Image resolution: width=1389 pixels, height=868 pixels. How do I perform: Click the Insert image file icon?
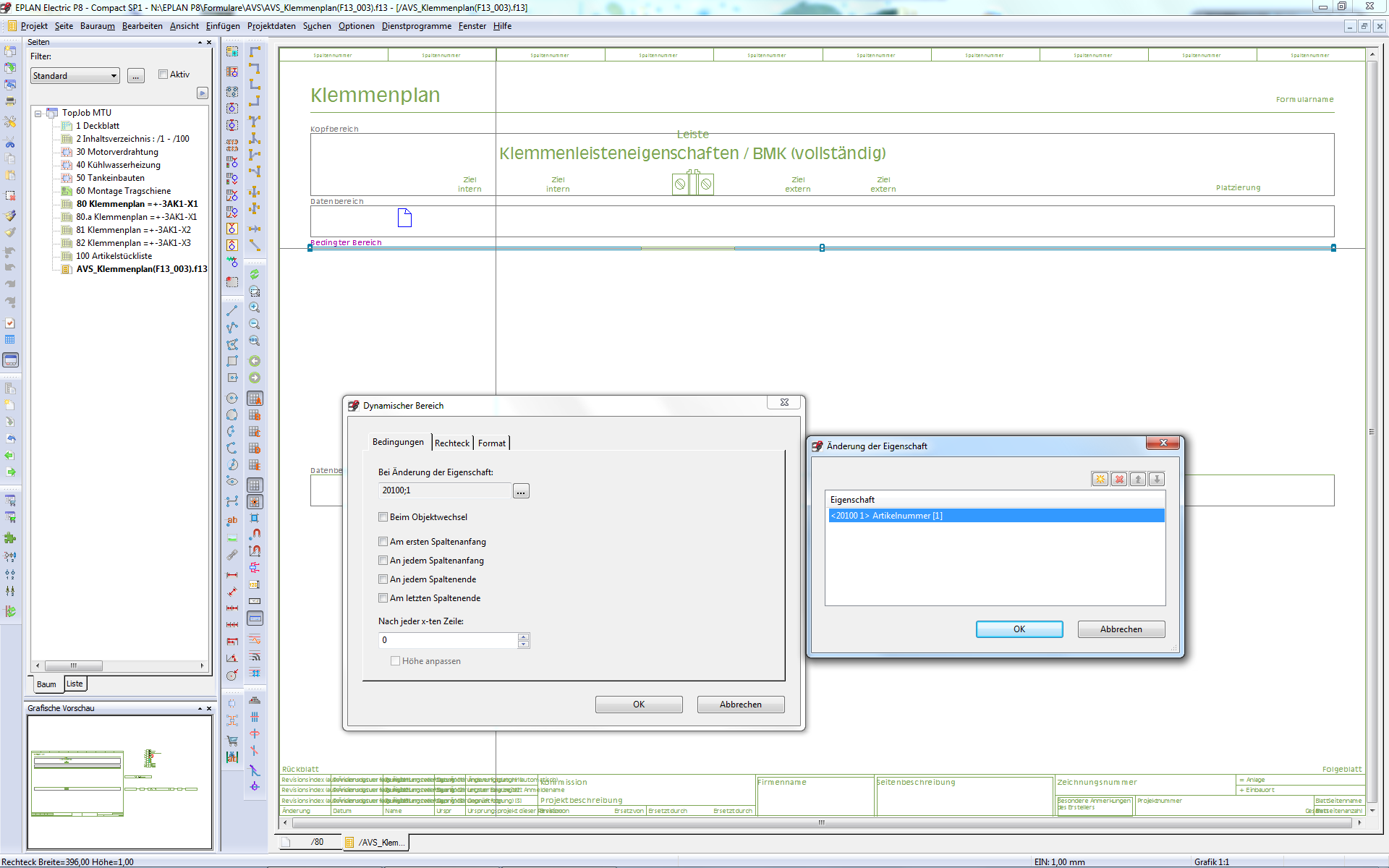tap(232, 537)
